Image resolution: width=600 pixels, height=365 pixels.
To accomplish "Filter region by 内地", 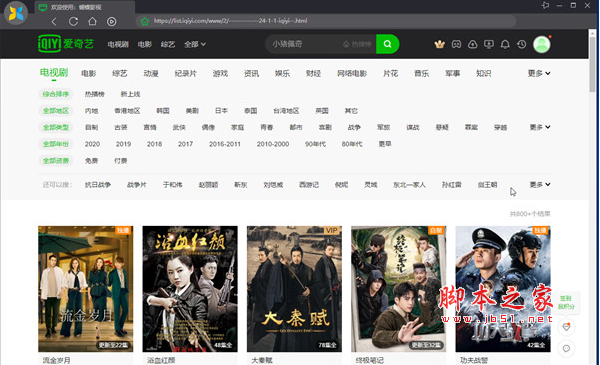I will (x=91, y=111).
